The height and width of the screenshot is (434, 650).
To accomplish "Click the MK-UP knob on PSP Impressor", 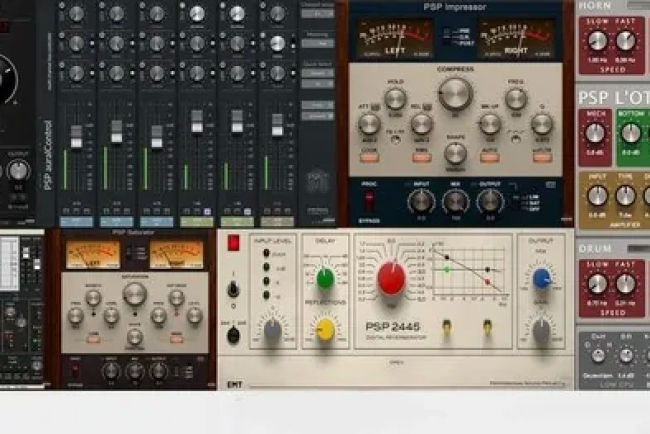I will [490, 124].
